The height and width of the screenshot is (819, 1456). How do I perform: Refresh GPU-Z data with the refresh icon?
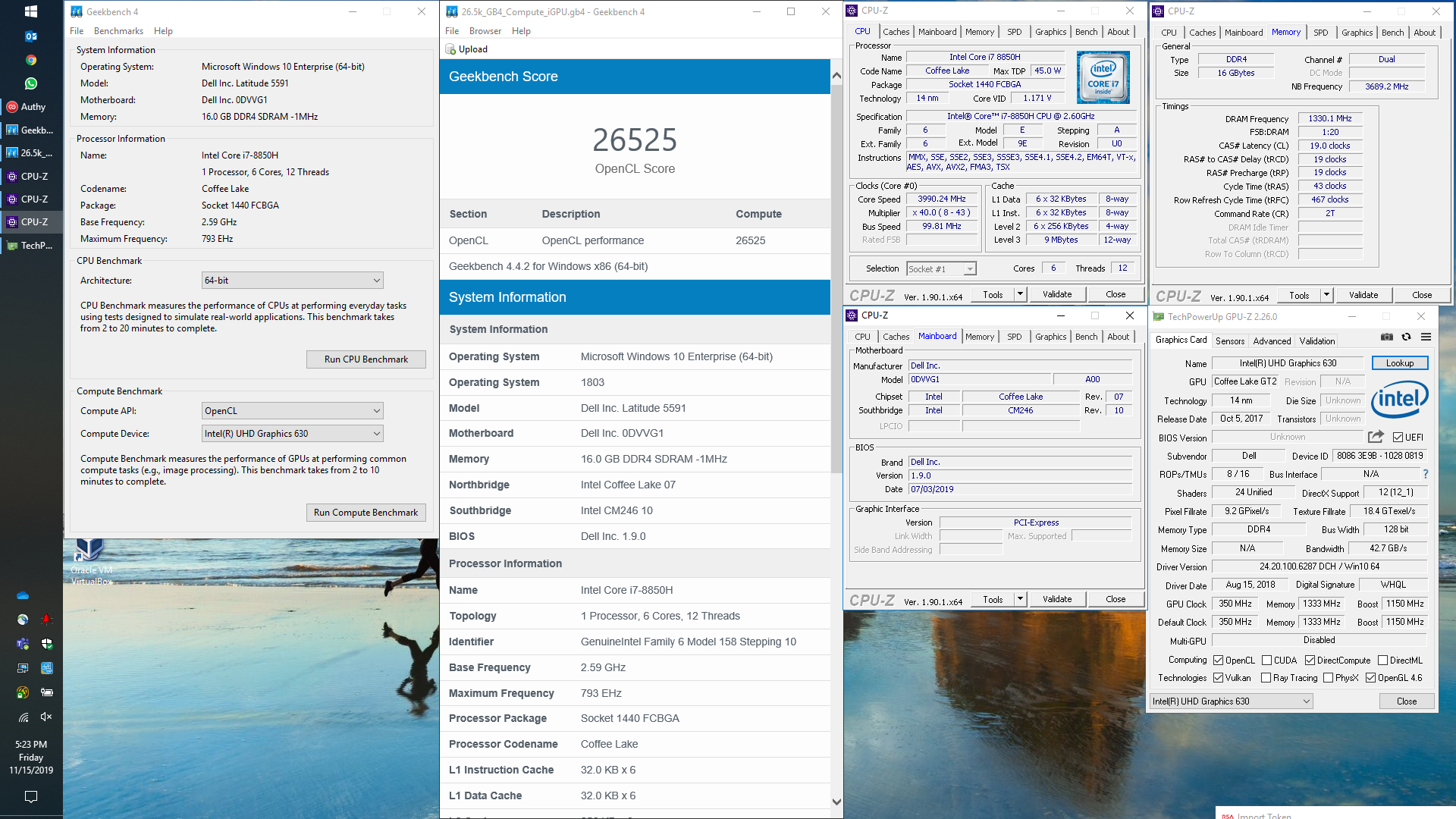(x=1406, y=337)
